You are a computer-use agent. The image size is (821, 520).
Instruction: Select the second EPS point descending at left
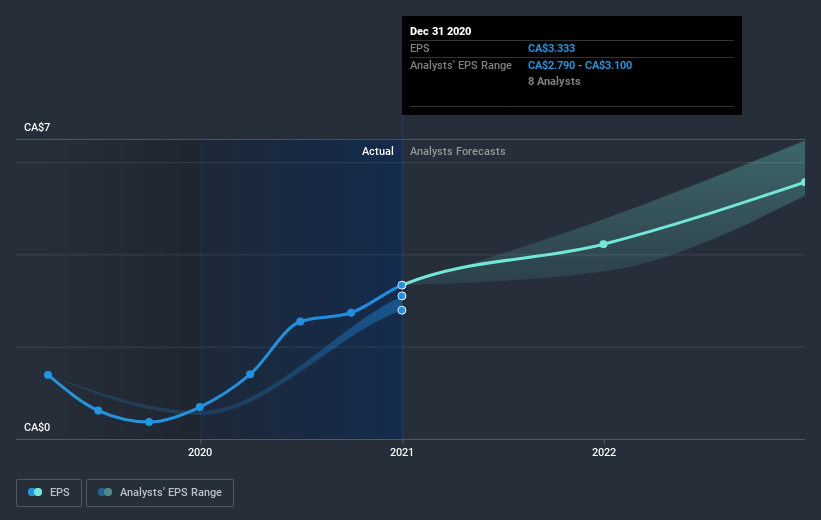[x=98, y=411]
